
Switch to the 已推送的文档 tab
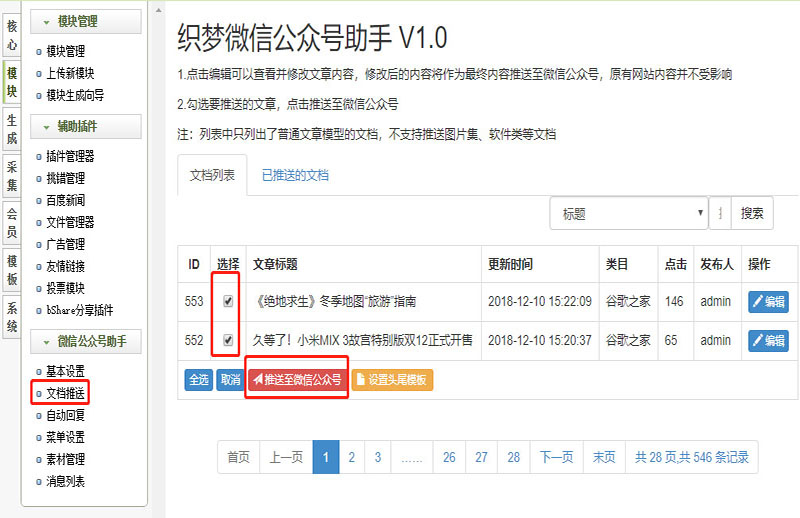point(295,176)
